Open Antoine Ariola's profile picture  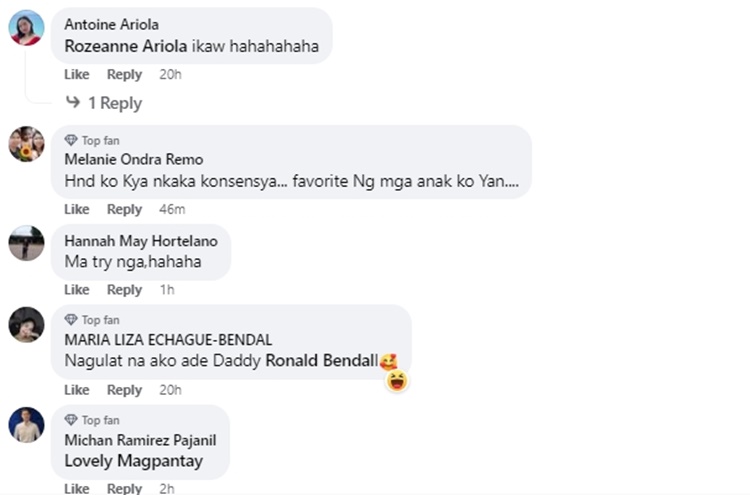point(26,28)
